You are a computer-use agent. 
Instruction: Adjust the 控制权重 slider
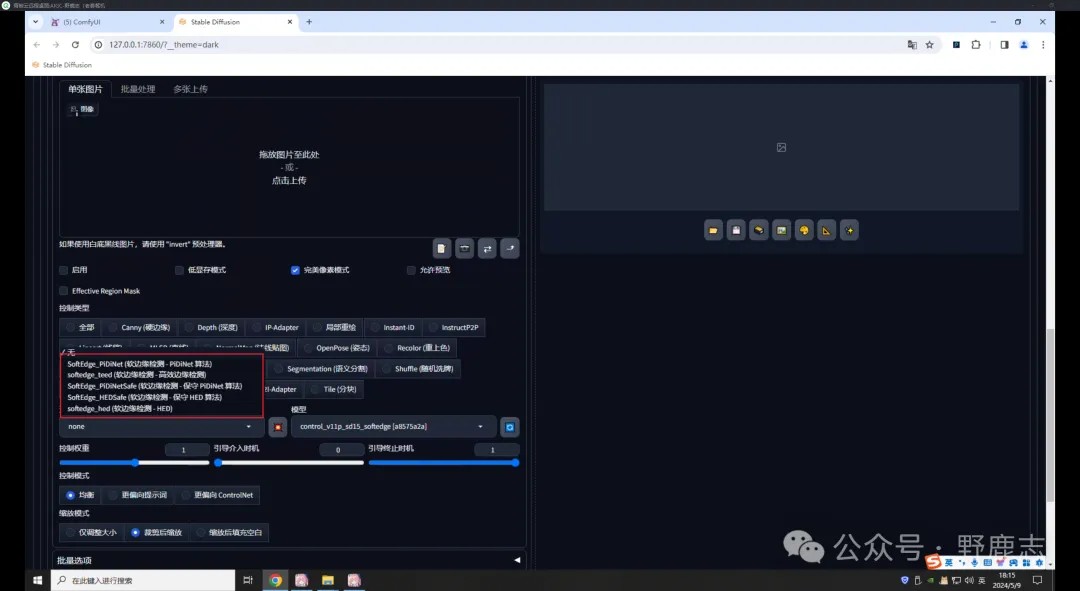point(134,463)
